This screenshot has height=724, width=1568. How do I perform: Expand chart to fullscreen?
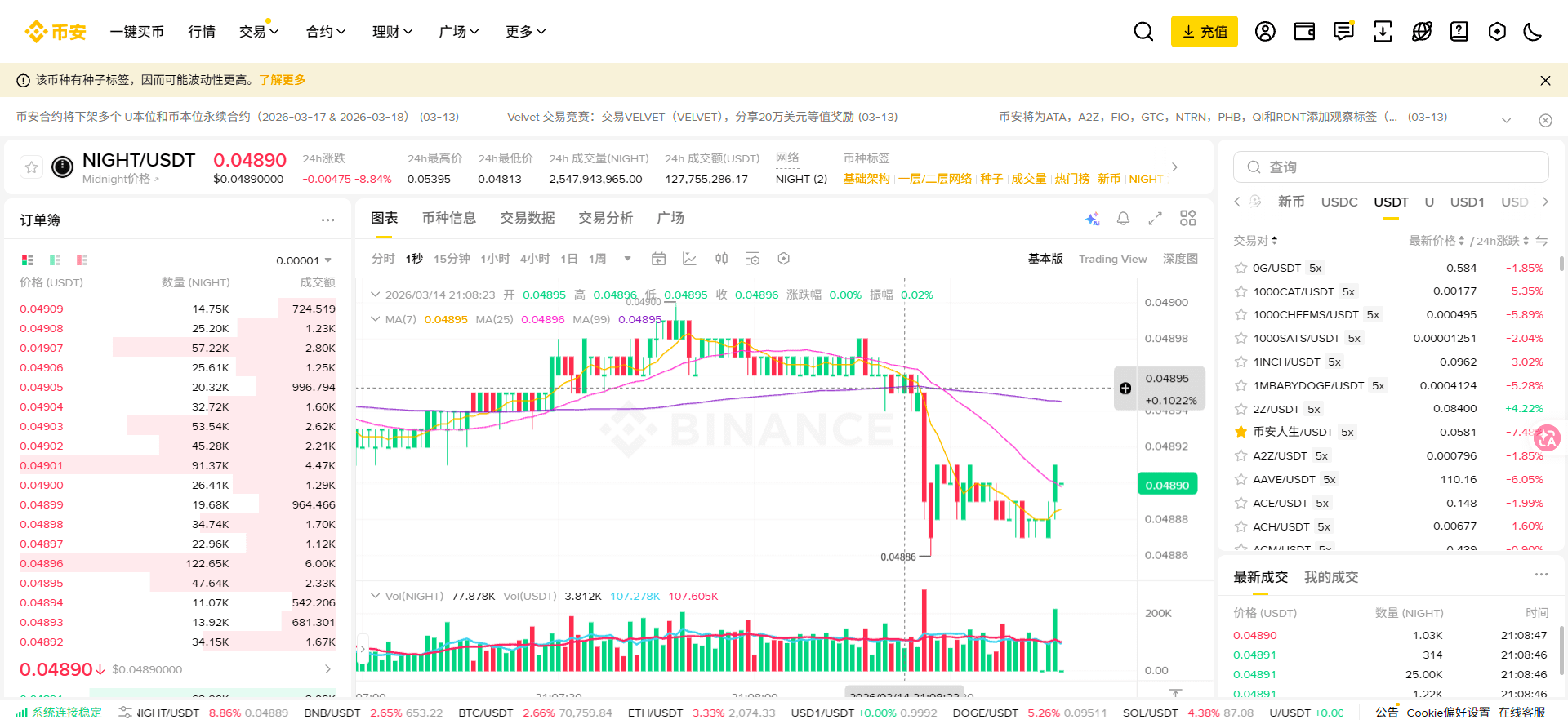[1155, 218]
